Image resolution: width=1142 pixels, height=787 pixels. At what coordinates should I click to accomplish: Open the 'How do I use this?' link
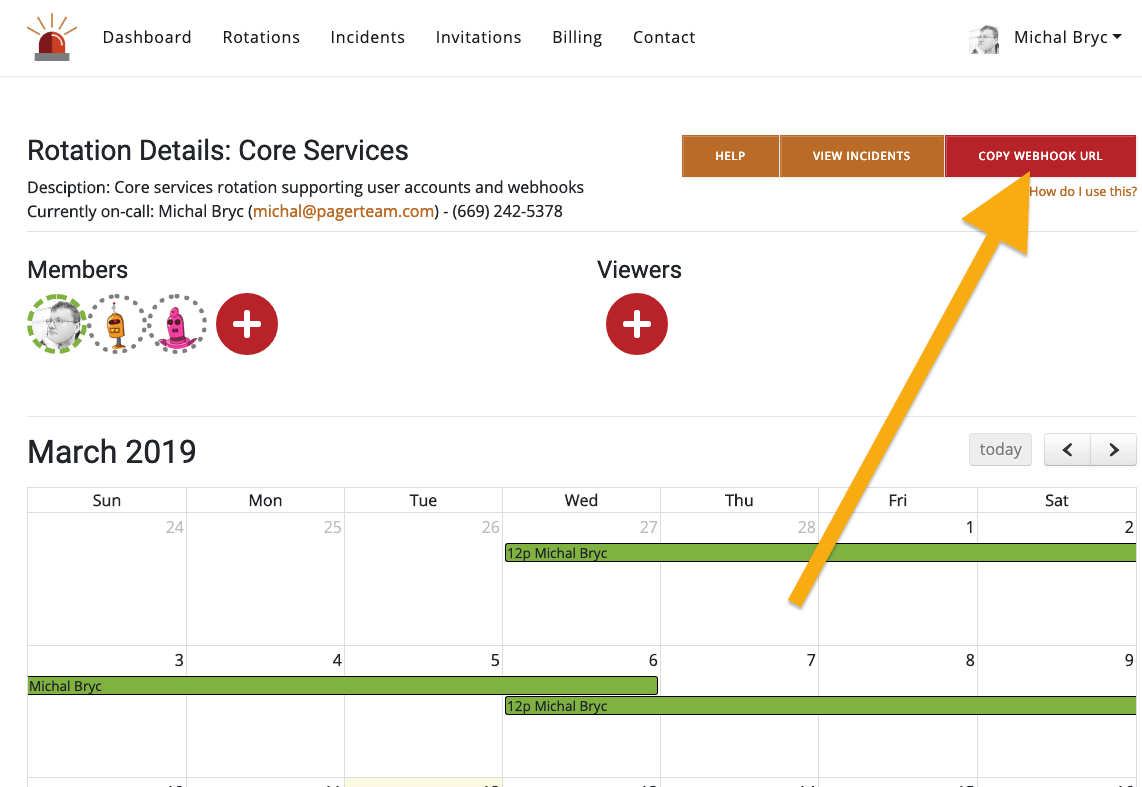click(1083, 192)
